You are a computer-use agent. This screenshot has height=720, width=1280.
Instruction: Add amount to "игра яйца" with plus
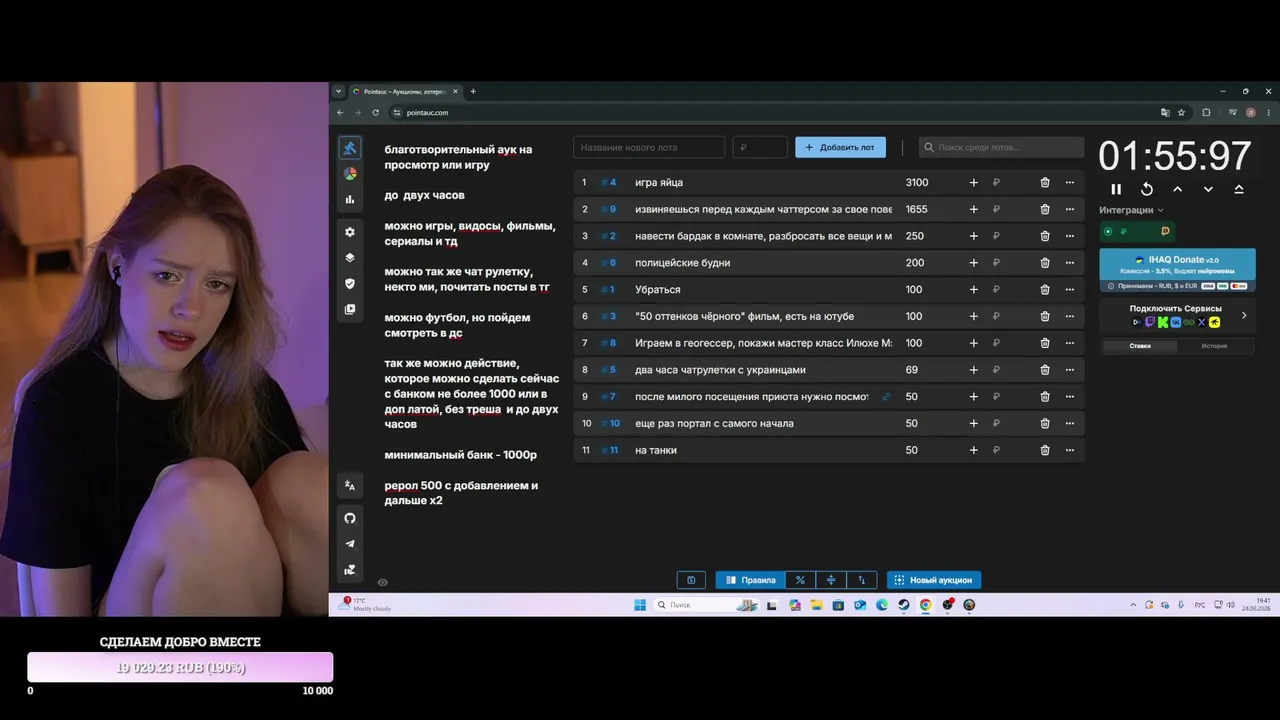(x=973, y=182)
